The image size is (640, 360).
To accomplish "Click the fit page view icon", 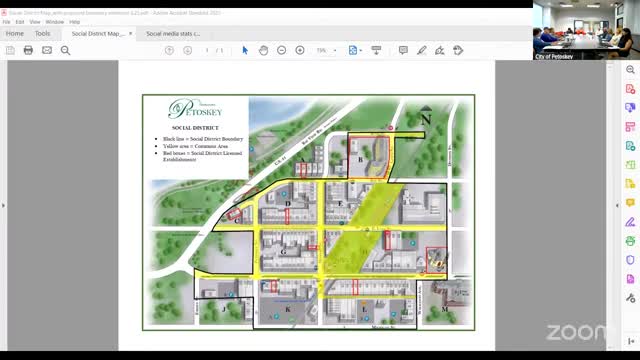I will click(x=353, y=50).
